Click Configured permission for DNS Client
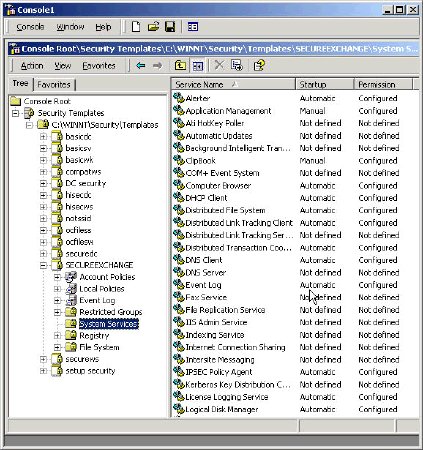This screenshot has height=450, width=423. click(378, 260)
